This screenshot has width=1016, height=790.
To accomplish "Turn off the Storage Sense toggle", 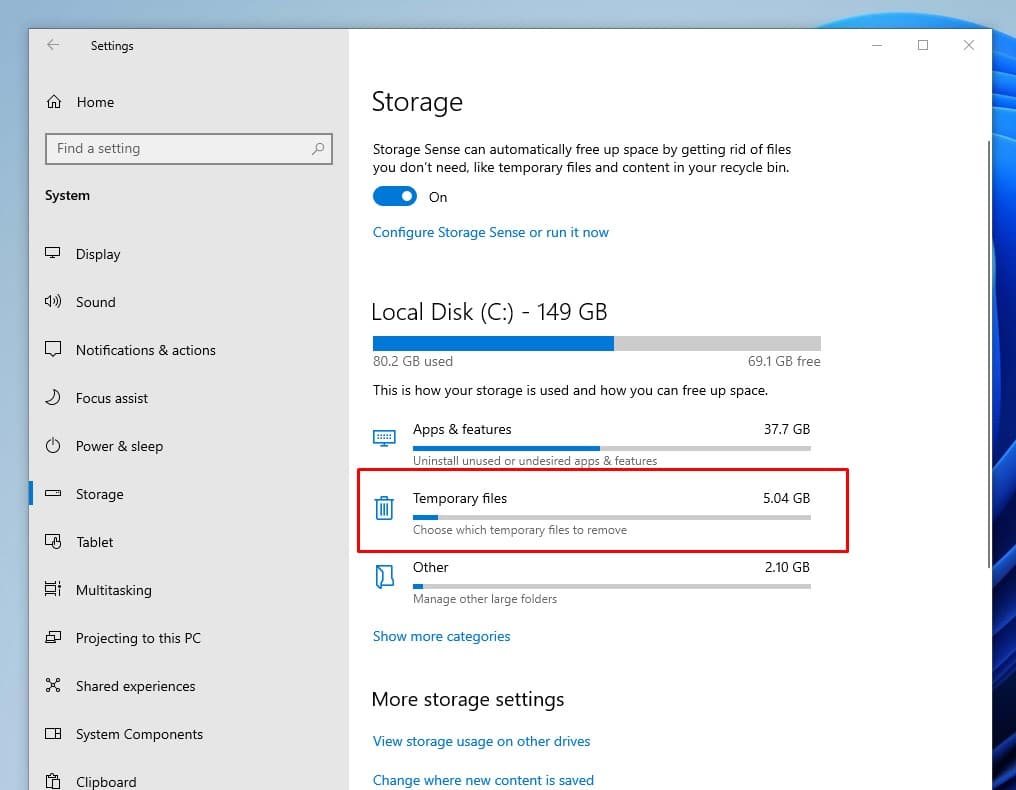I will [x=393, y=197].
